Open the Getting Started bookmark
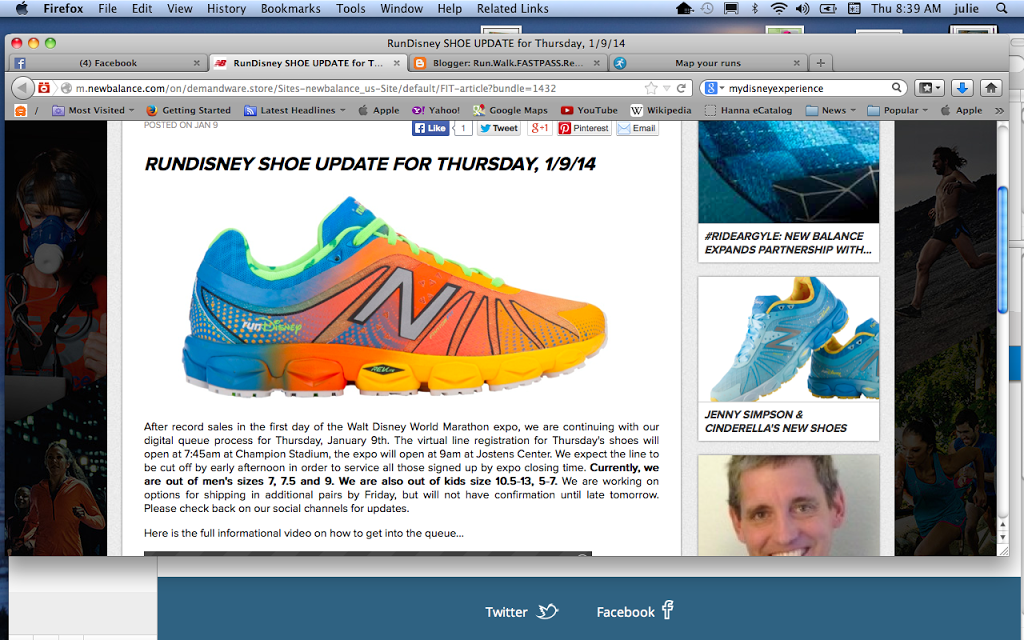The width and height of the screenshot is (1024, 640). click(x=188, y=110)
